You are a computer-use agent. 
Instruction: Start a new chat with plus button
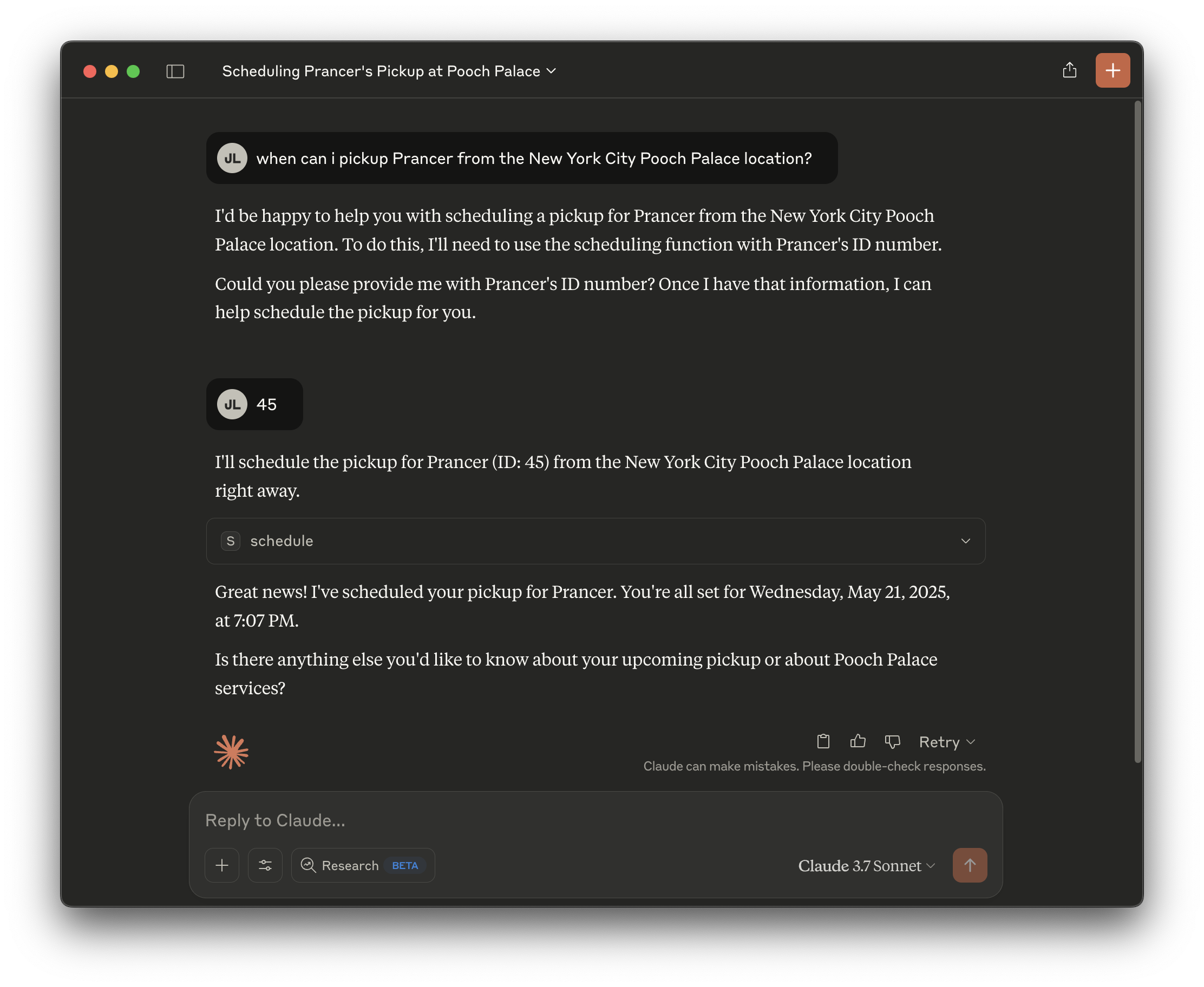[1112, 70]
